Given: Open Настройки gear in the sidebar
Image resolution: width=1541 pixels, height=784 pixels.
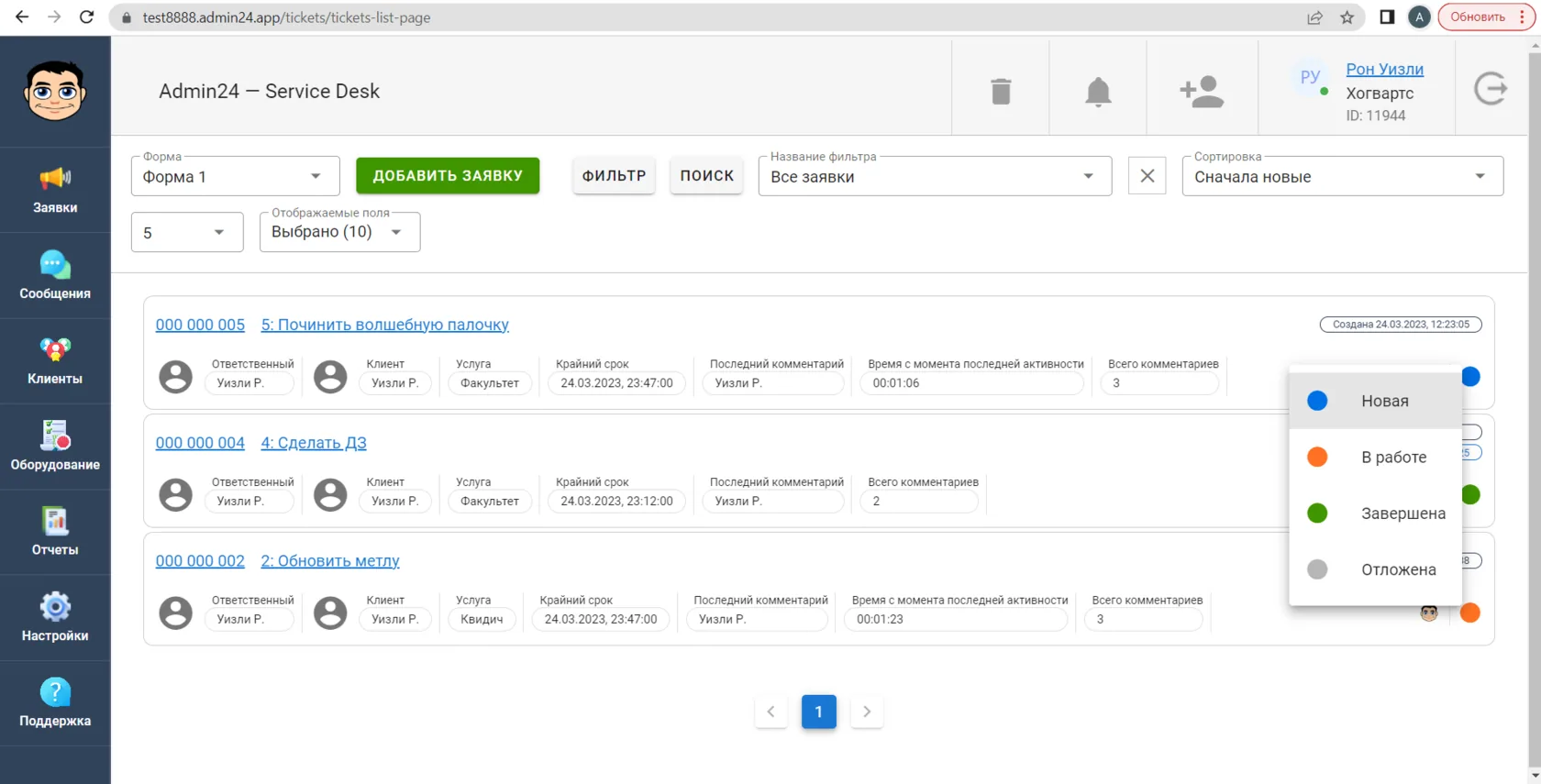Looking at the screenshot, I should point(55,618).
